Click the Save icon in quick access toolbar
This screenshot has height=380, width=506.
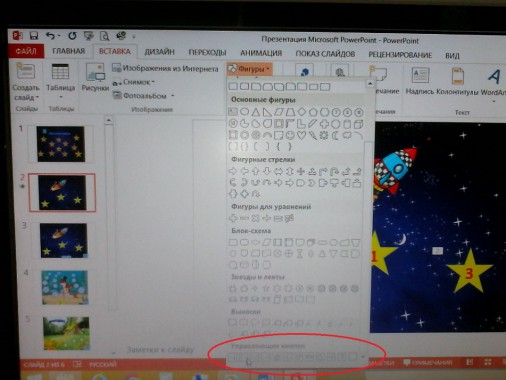click(x=34, y=35)
